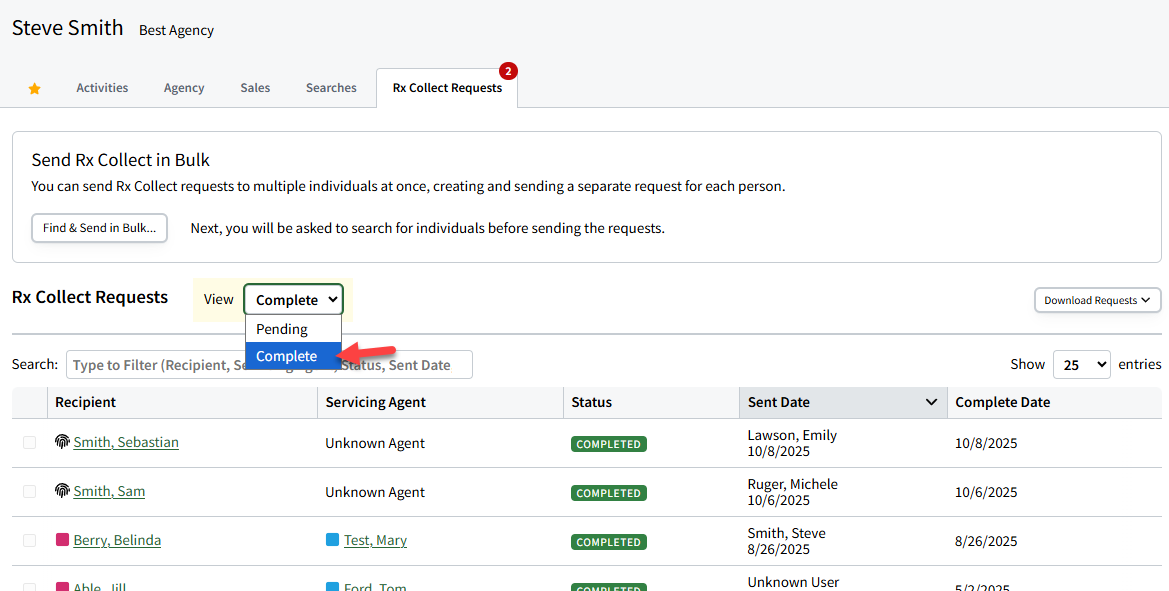Open the Searches tab
1169x591 pixels.
330,88
